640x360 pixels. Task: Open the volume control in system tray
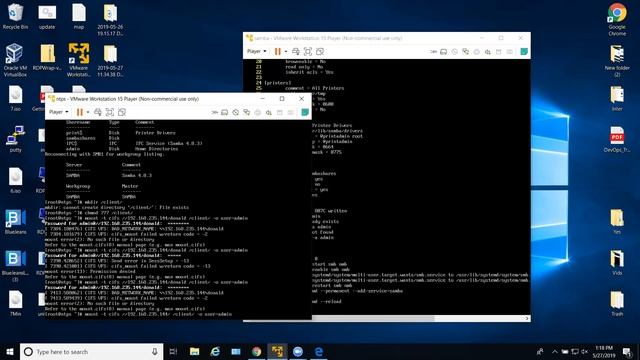pos(584,351)
